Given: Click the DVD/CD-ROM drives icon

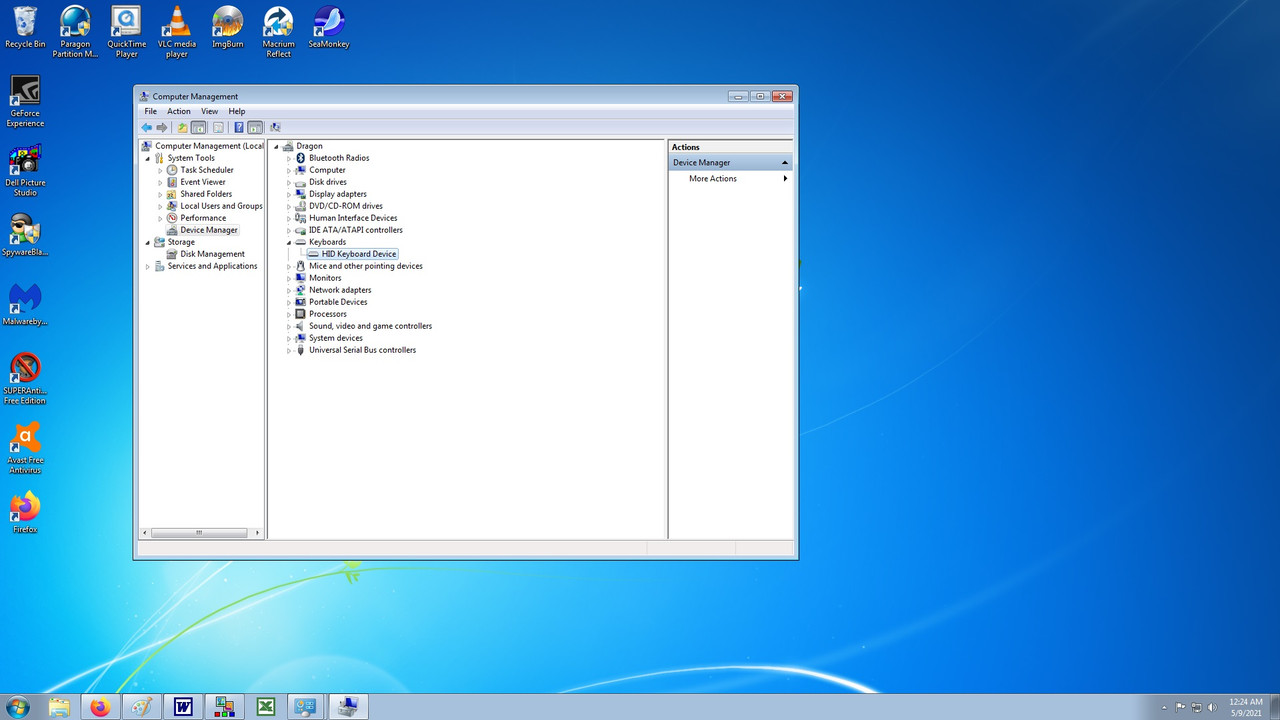Looking at the screenshot, I should [x=300, y=206].
